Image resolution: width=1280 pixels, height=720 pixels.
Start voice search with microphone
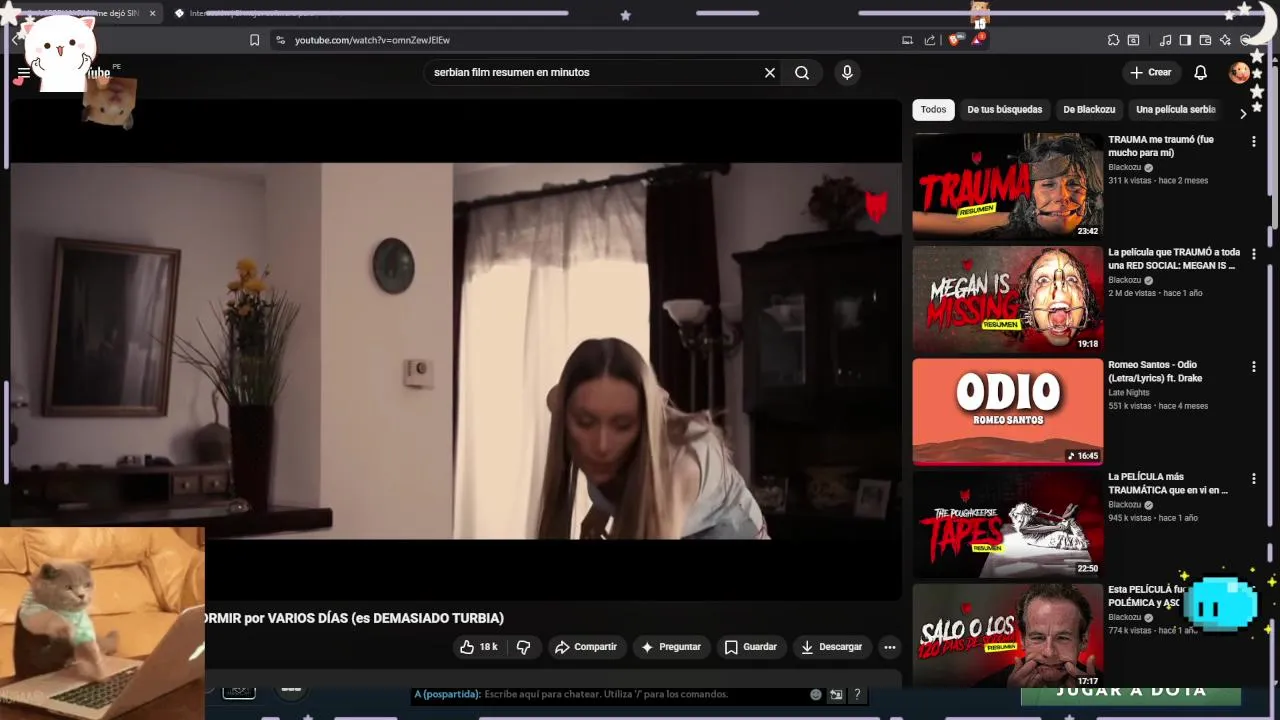[847, 72]
